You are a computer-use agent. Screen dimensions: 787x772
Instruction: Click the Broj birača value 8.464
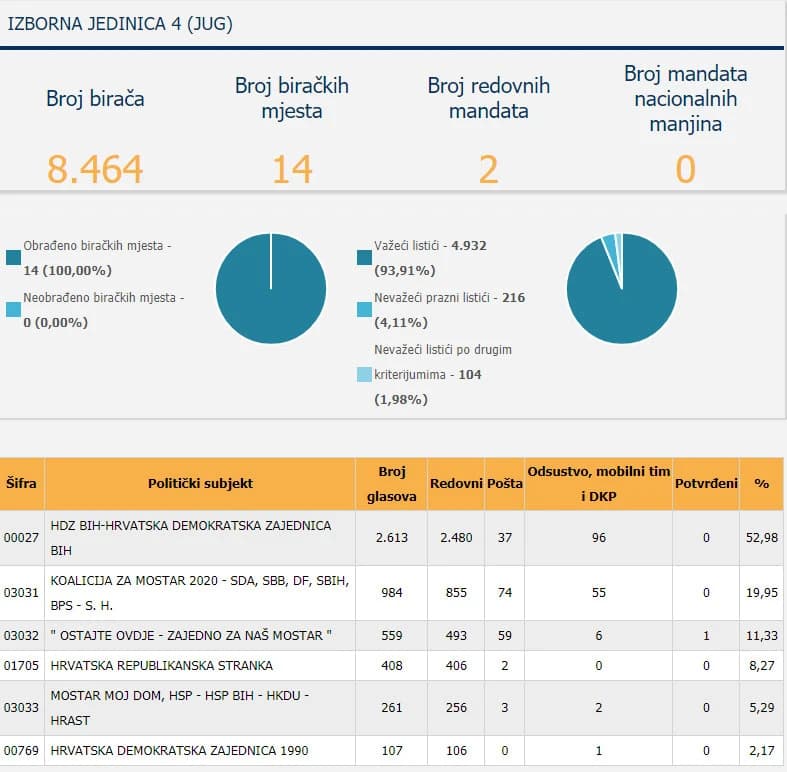click(95, 169)
